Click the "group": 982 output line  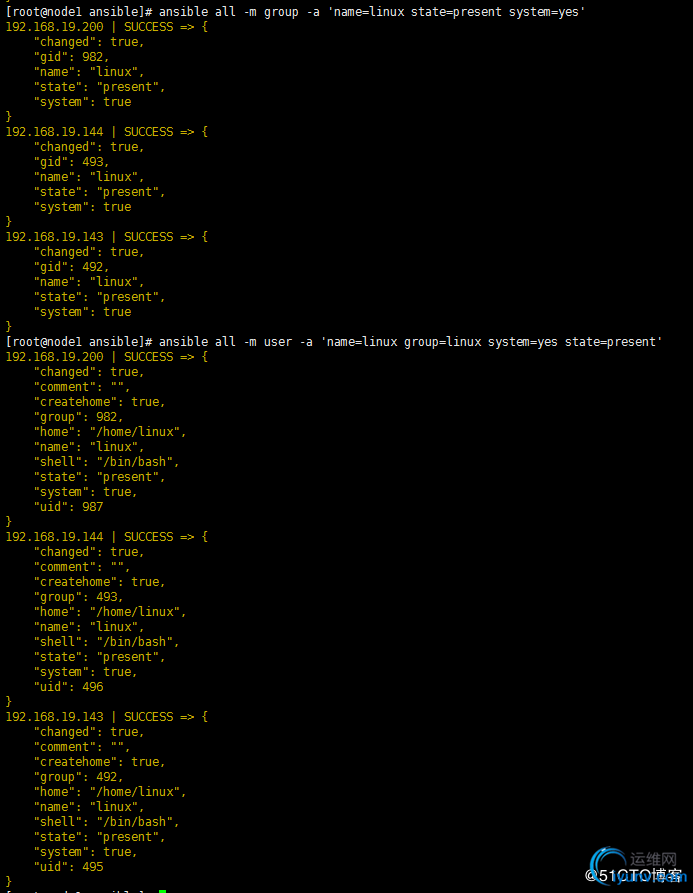pyautogui.click(x=78, y=417)
